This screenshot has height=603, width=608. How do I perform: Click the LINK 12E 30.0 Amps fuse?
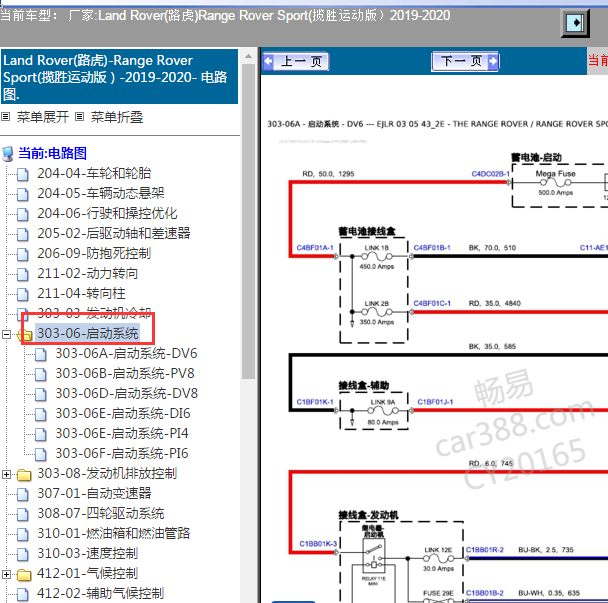[x=438, y=559]
